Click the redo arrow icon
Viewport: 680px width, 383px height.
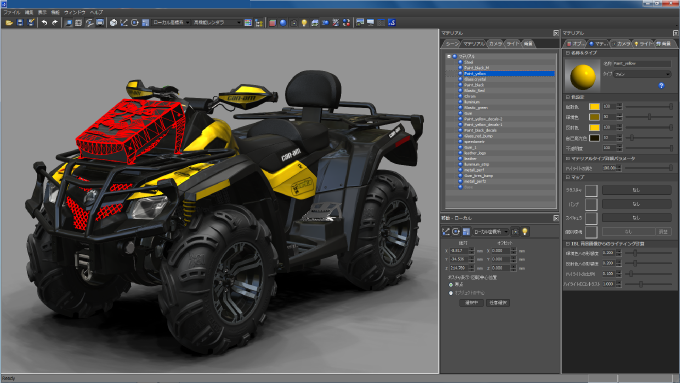tap(55, 23)
